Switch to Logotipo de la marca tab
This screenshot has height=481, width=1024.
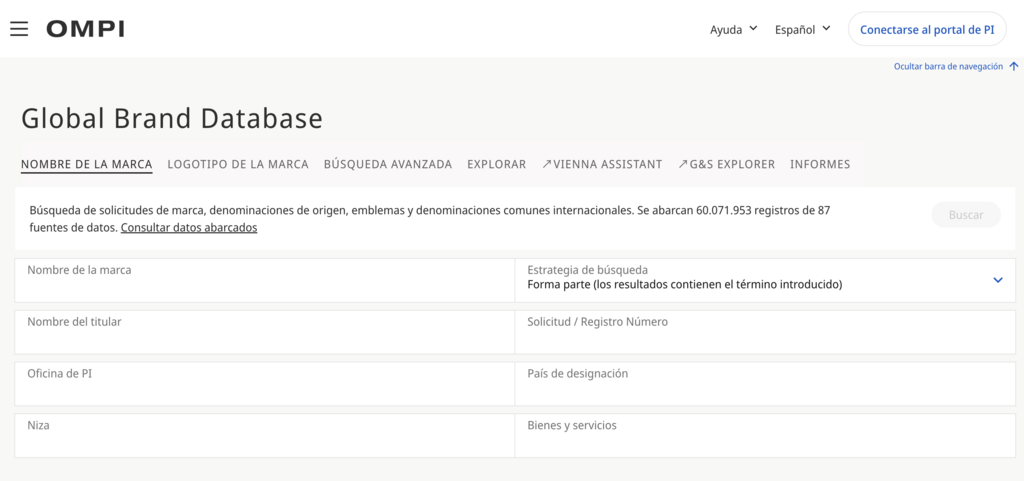point(238,164)
